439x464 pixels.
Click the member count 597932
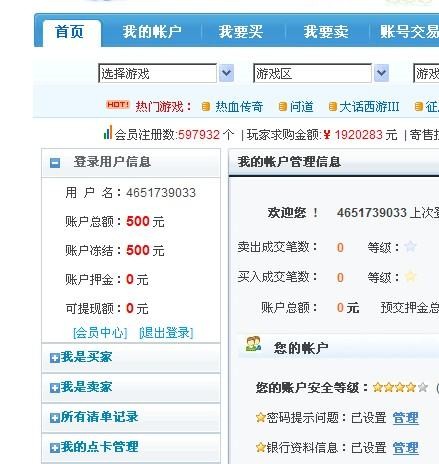coord(199,135)
